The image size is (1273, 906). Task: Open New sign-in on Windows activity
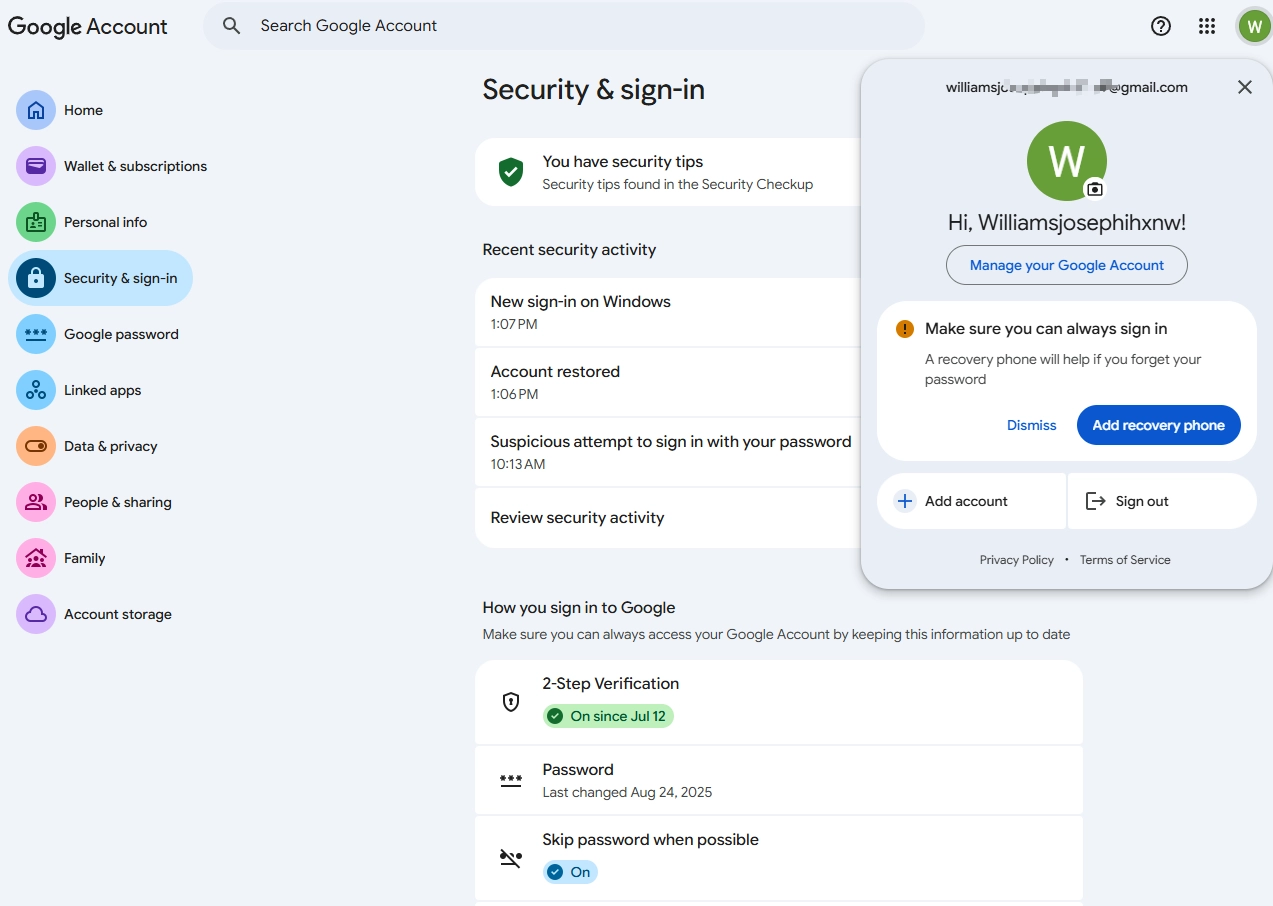(668, 312)
